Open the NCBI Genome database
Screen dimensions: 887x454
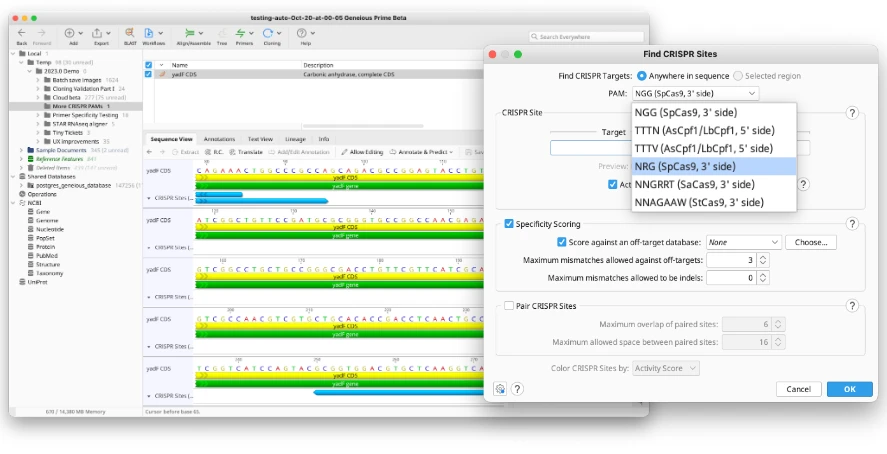click(47, 220)
